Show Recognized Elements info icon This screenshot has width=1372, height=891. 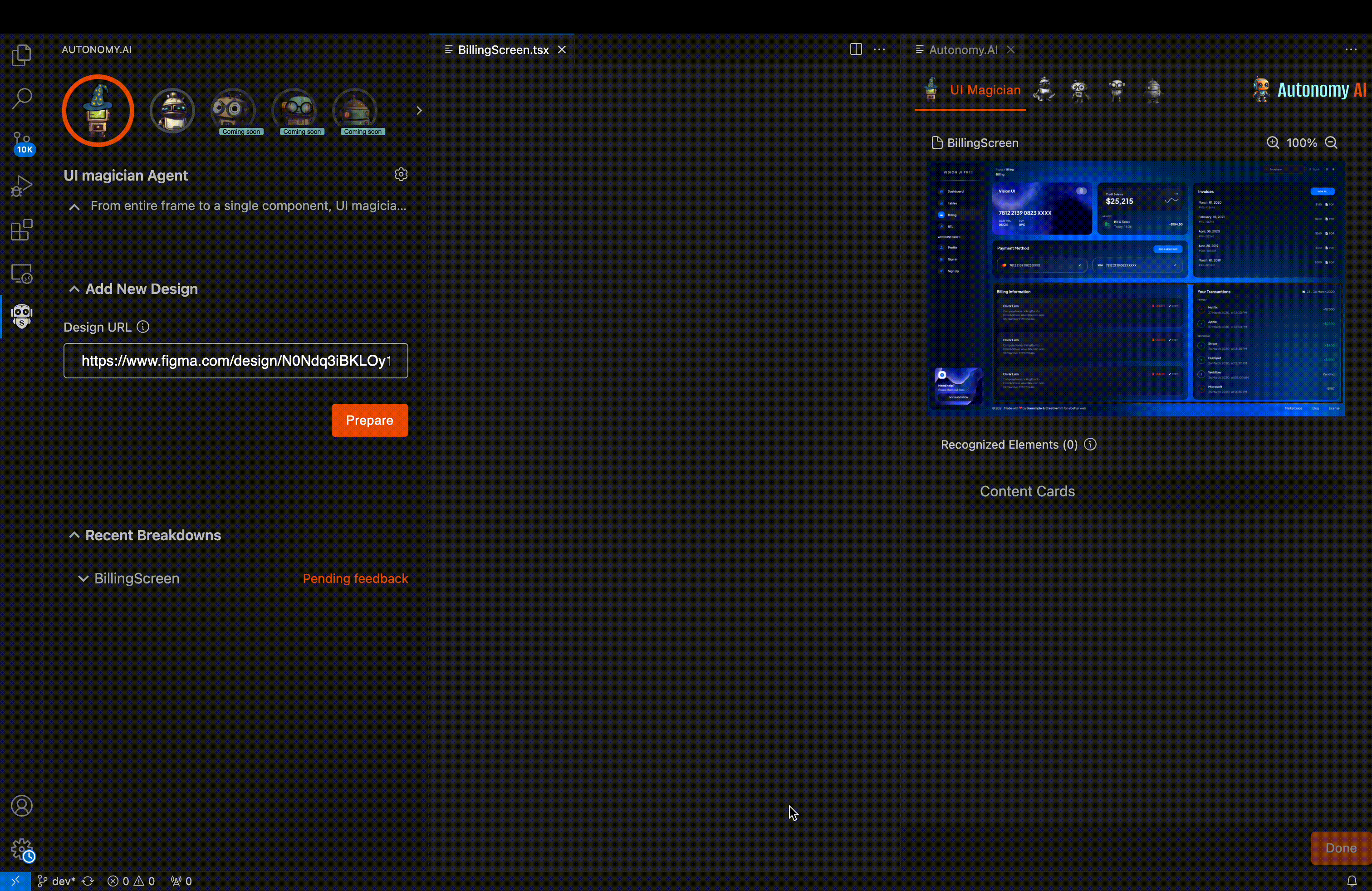click(x=1090, y=444)
